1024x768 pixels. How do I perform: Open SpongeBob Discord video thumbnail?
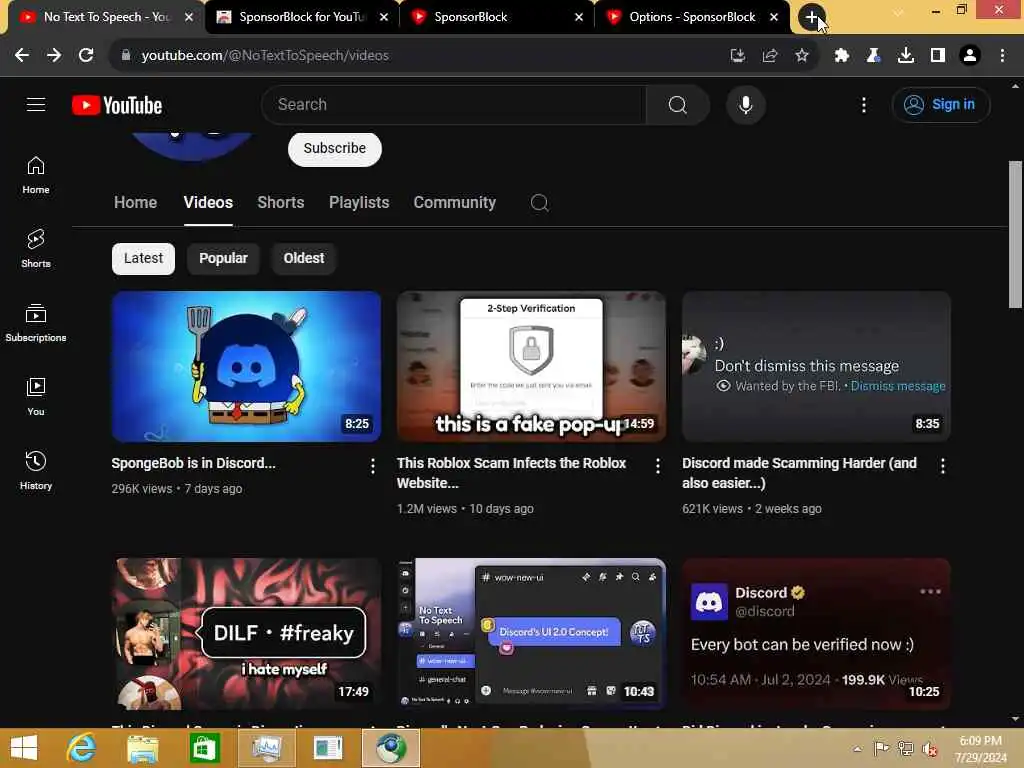click(246, 366)
